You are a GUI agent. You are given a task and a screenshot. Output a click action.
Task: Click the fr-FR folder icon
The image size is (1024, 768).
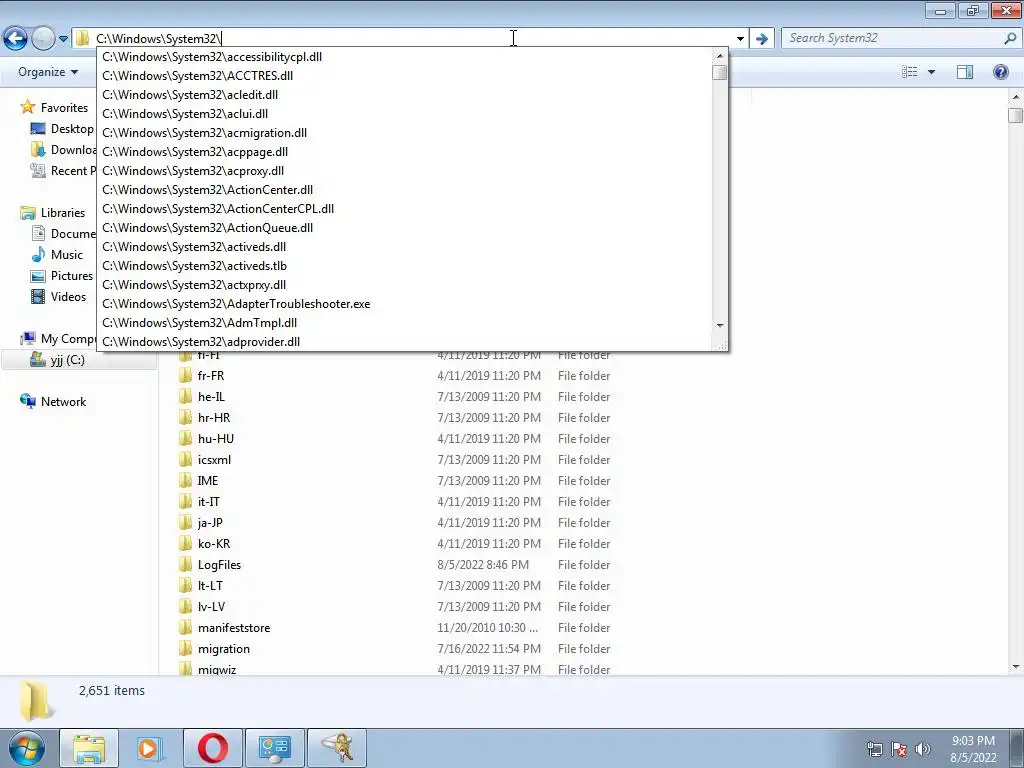pos(186,376)
